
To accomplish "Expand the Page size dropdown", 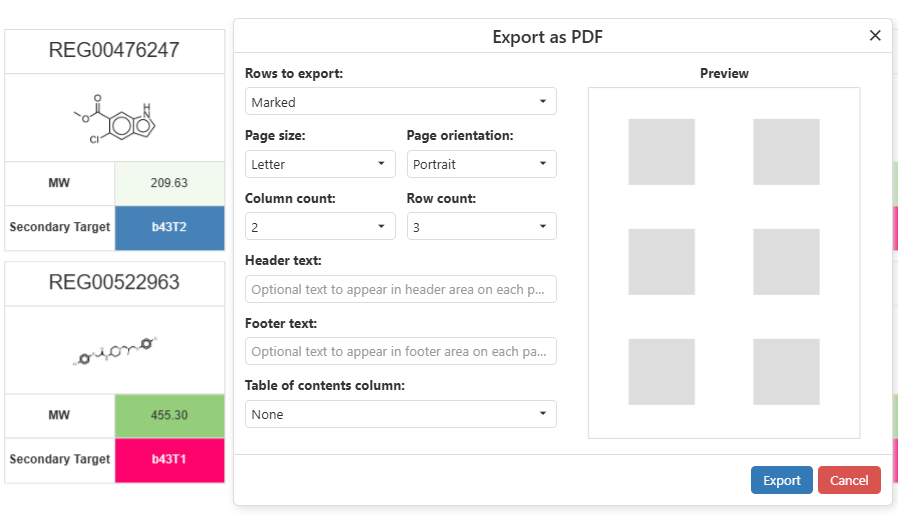I will tap(320, 164).
